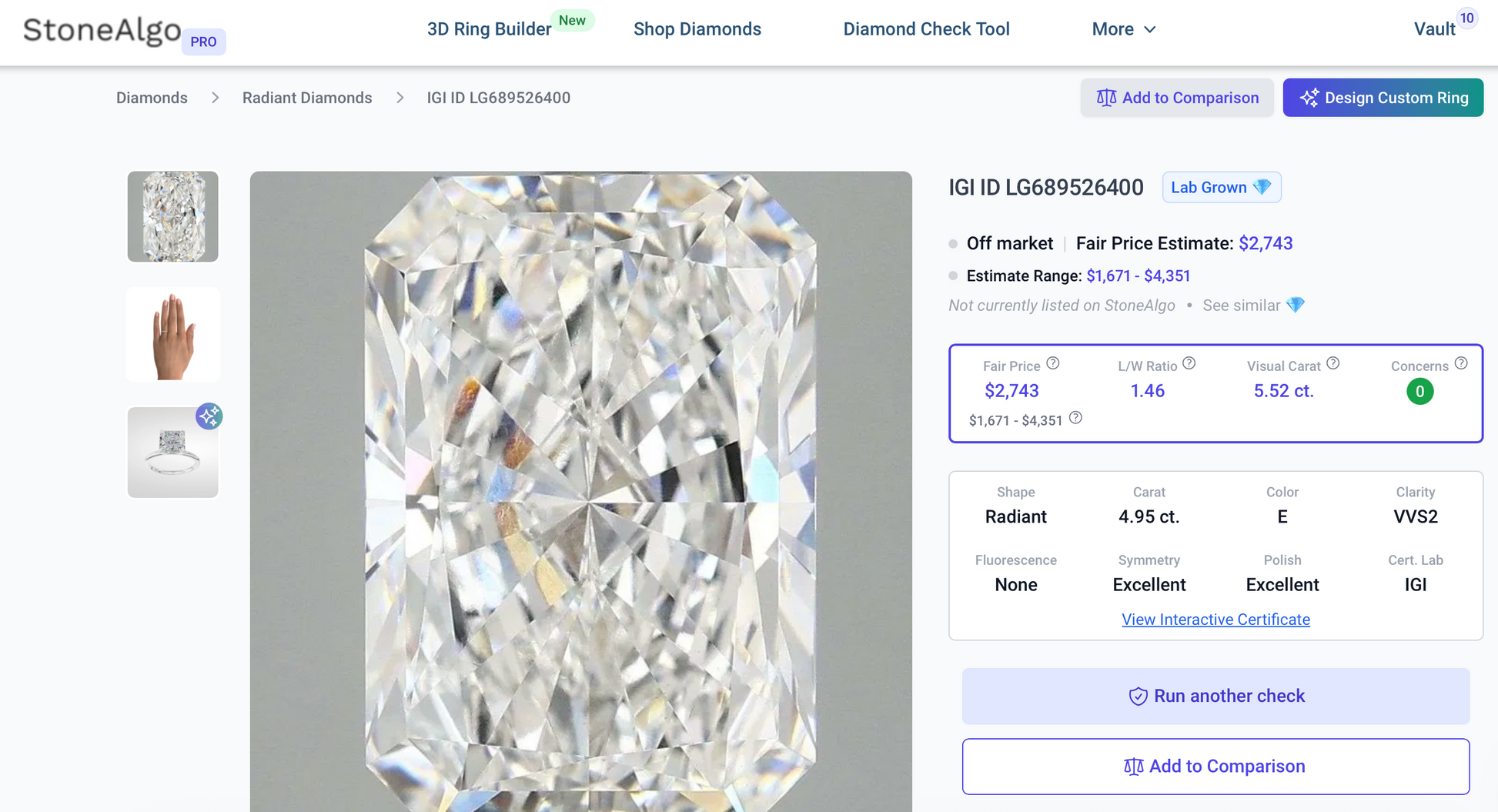Select the hand preview thumbnail
Viewport: 1498px width, 812px height.
click(x=173, y=335)
